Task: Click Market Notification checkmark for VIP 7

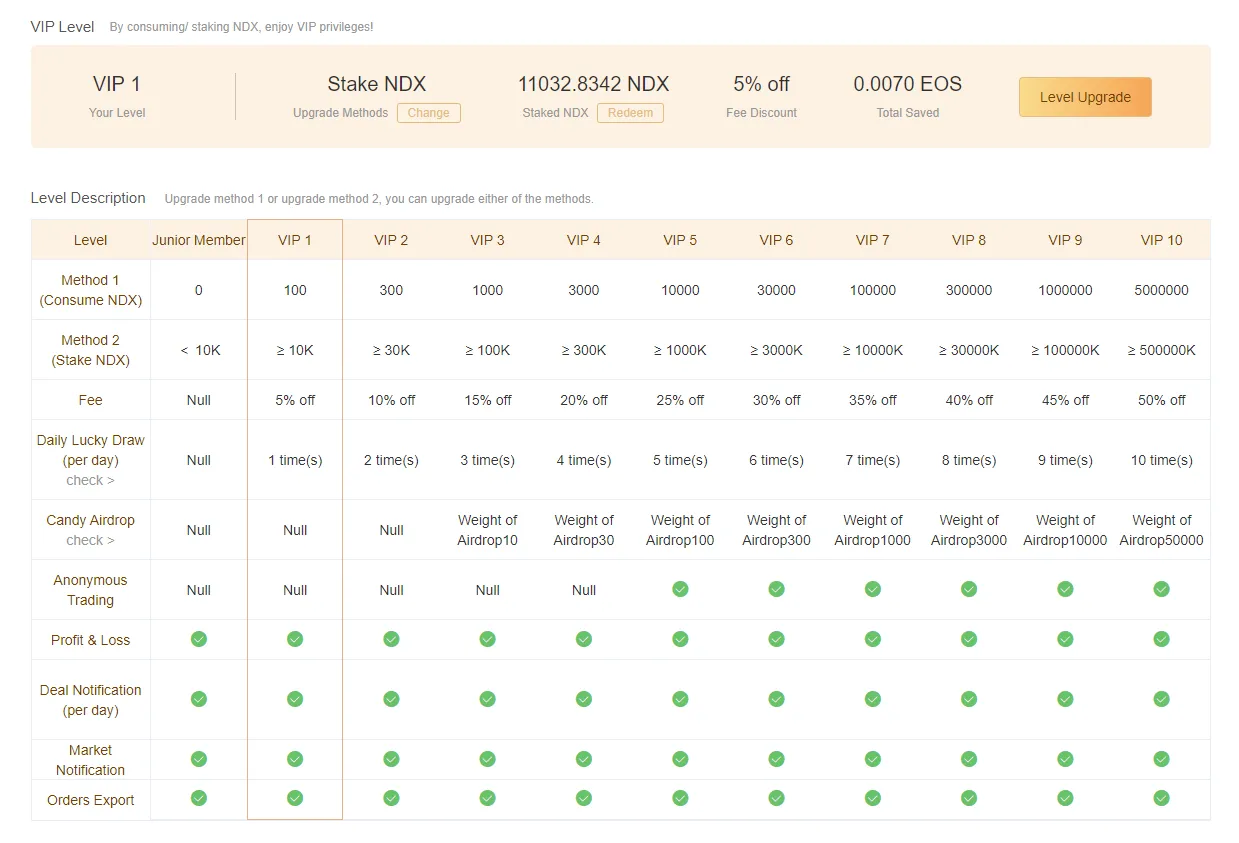Action: (873, 759)
